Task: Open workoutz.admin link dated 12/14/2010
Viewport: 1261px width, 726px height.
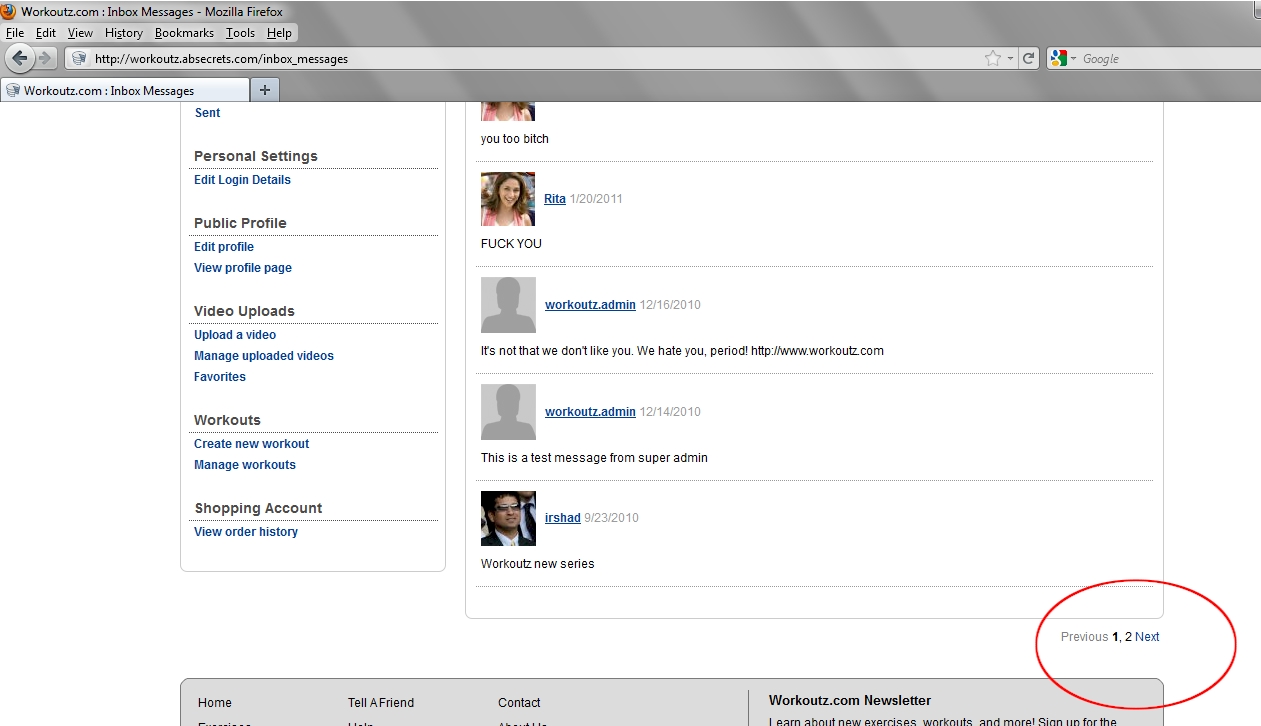Action: (x=590, y=412)
